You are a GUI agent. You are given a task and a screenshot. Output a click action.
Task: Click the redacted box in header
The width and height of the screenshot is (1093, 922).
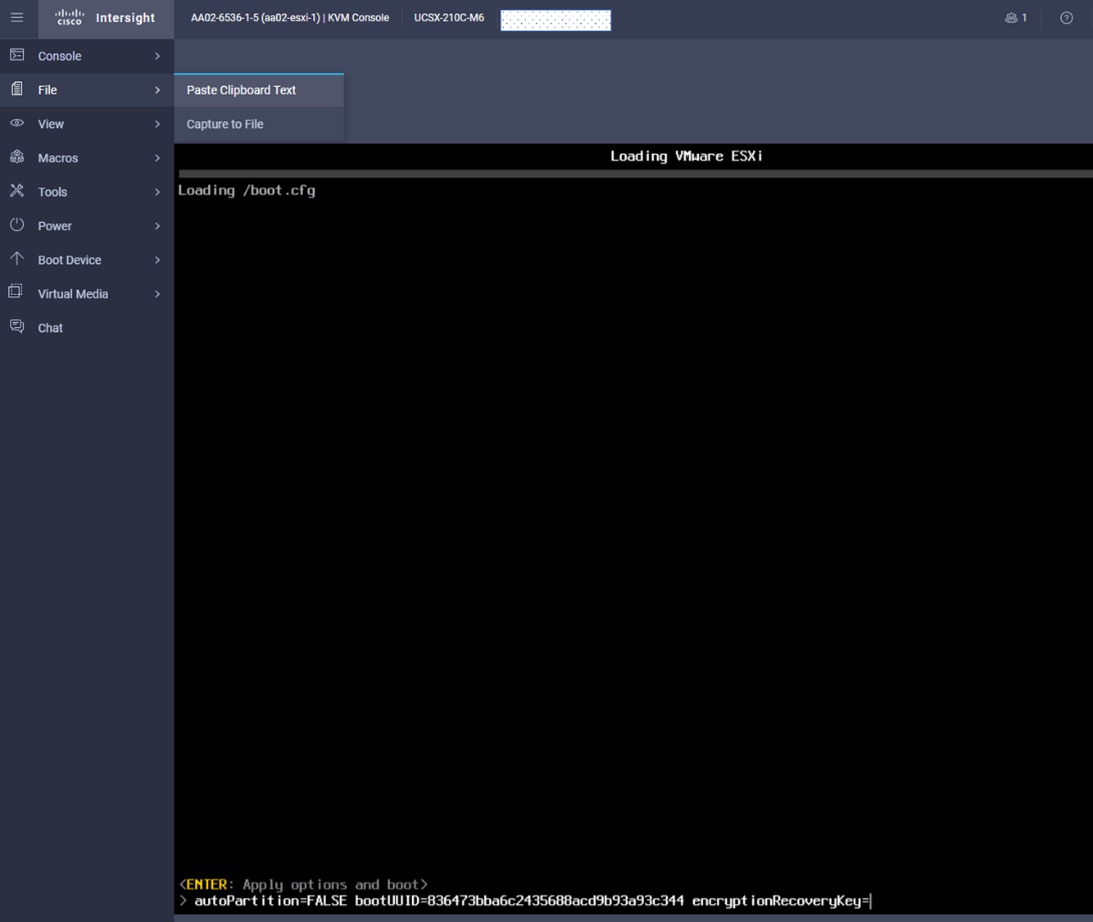pyautogui.click(x=556, y=20)
